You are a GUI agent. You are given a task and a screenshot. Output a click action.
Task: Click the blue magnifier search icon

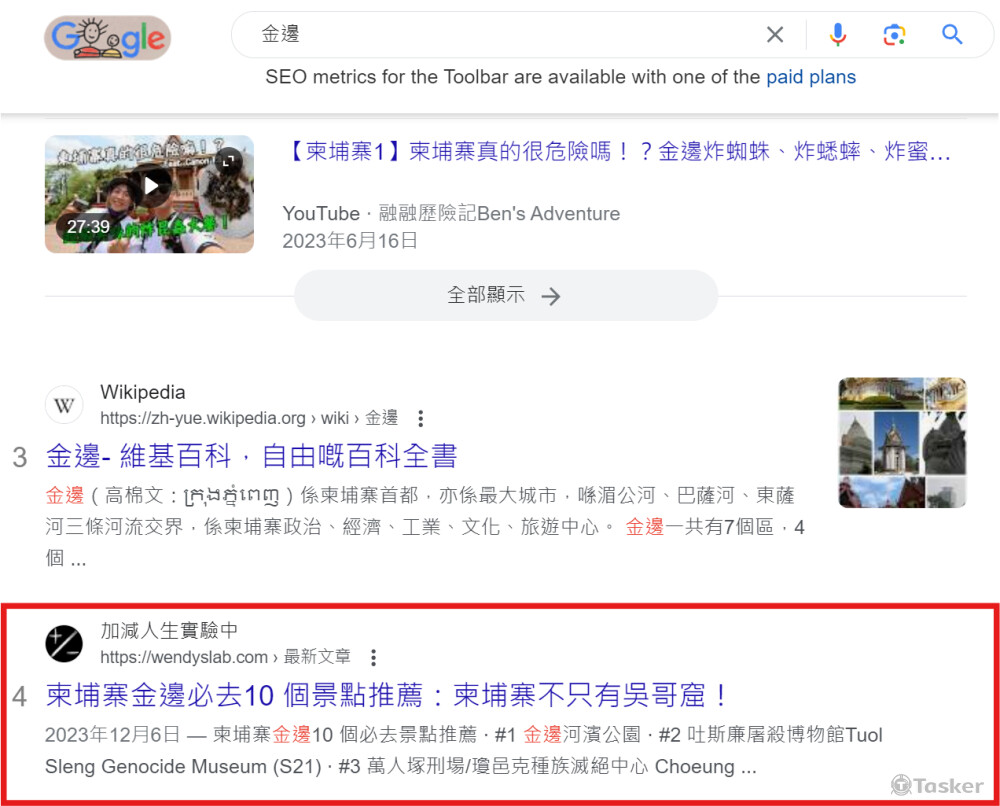point(952,34)
